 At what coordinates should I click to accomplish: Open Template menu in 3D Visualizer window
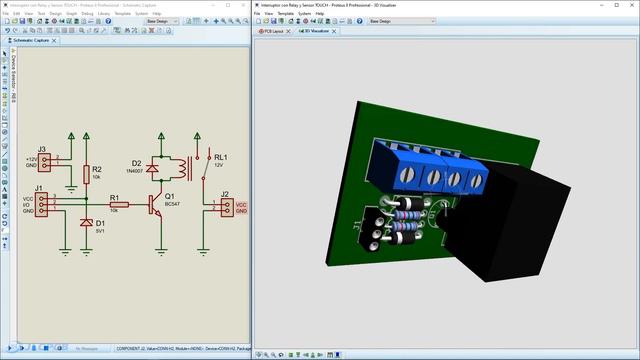tap(286, 13)
